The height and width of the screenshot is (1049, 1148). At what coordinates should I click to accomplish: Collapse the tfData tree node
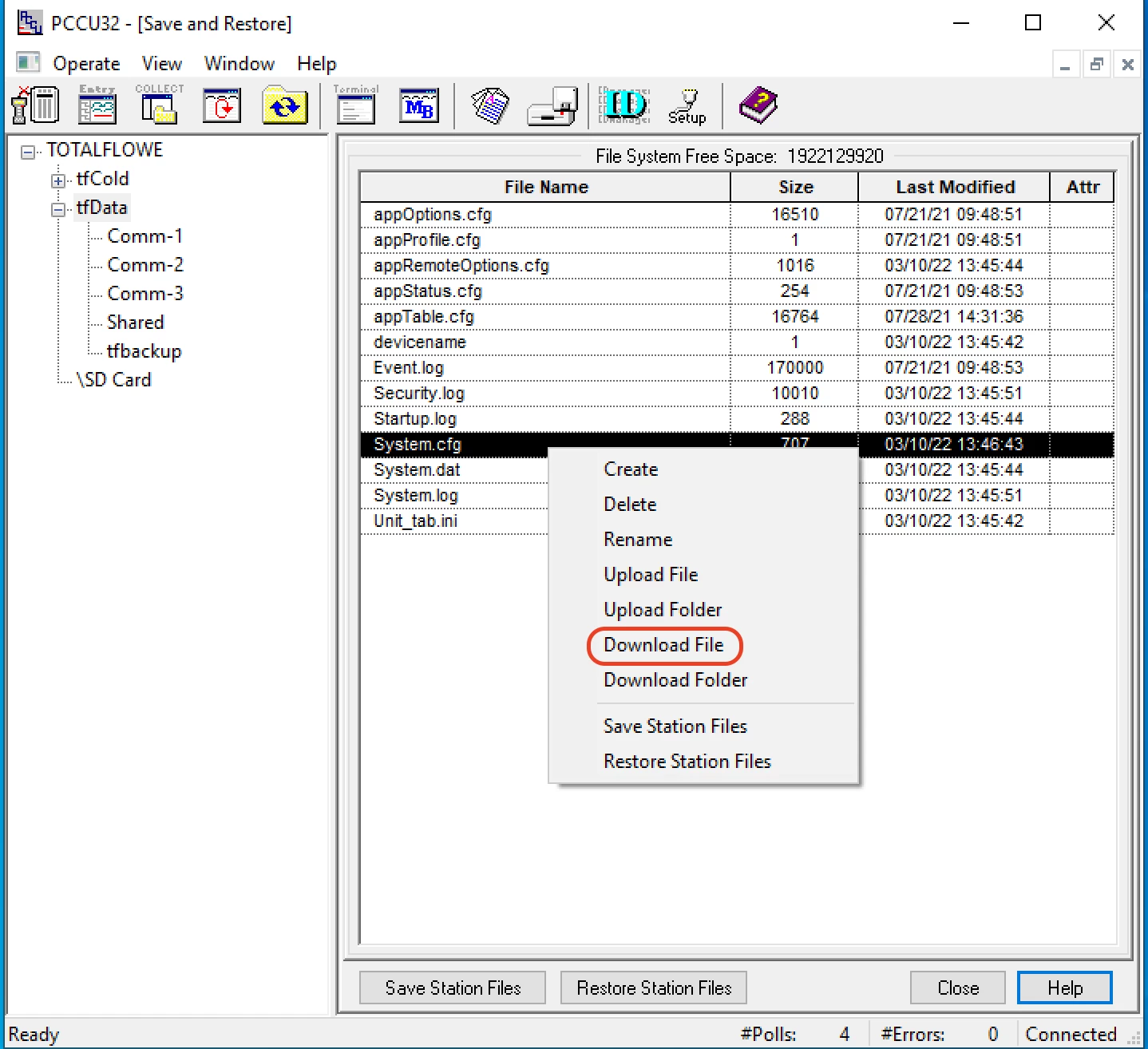[x=57, y=208]
